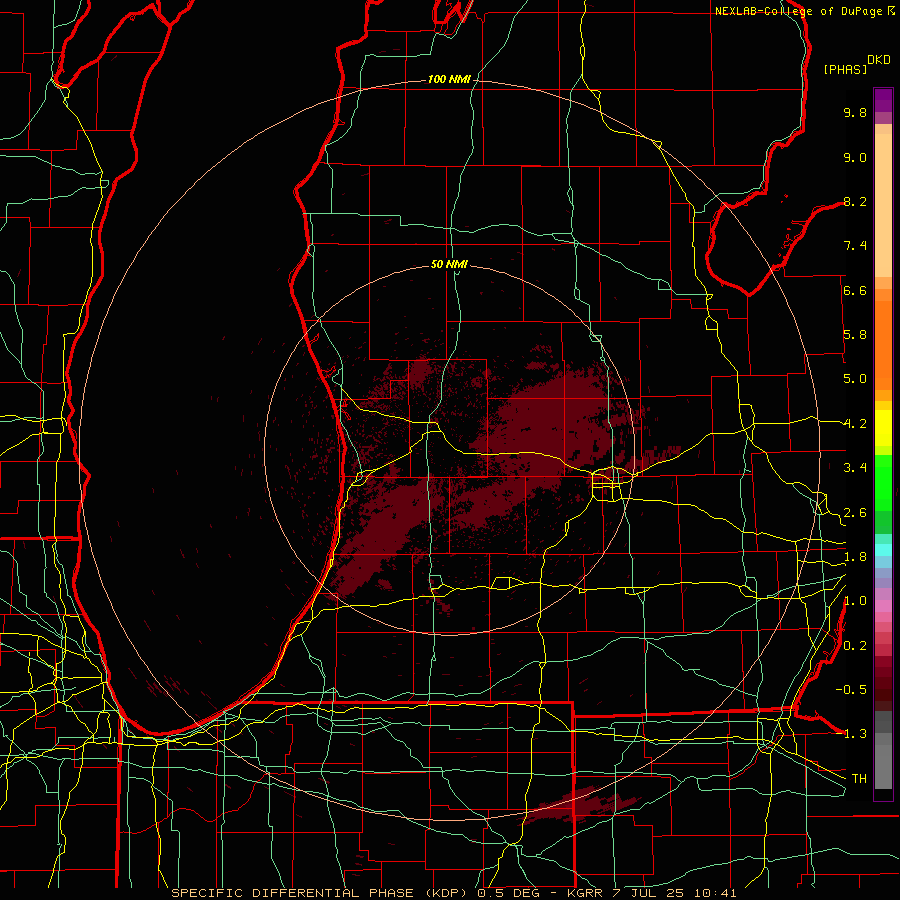Viewport: 900px width, 900px height.
Task: Click the TH label on the color scale
Action: [859, 779]
